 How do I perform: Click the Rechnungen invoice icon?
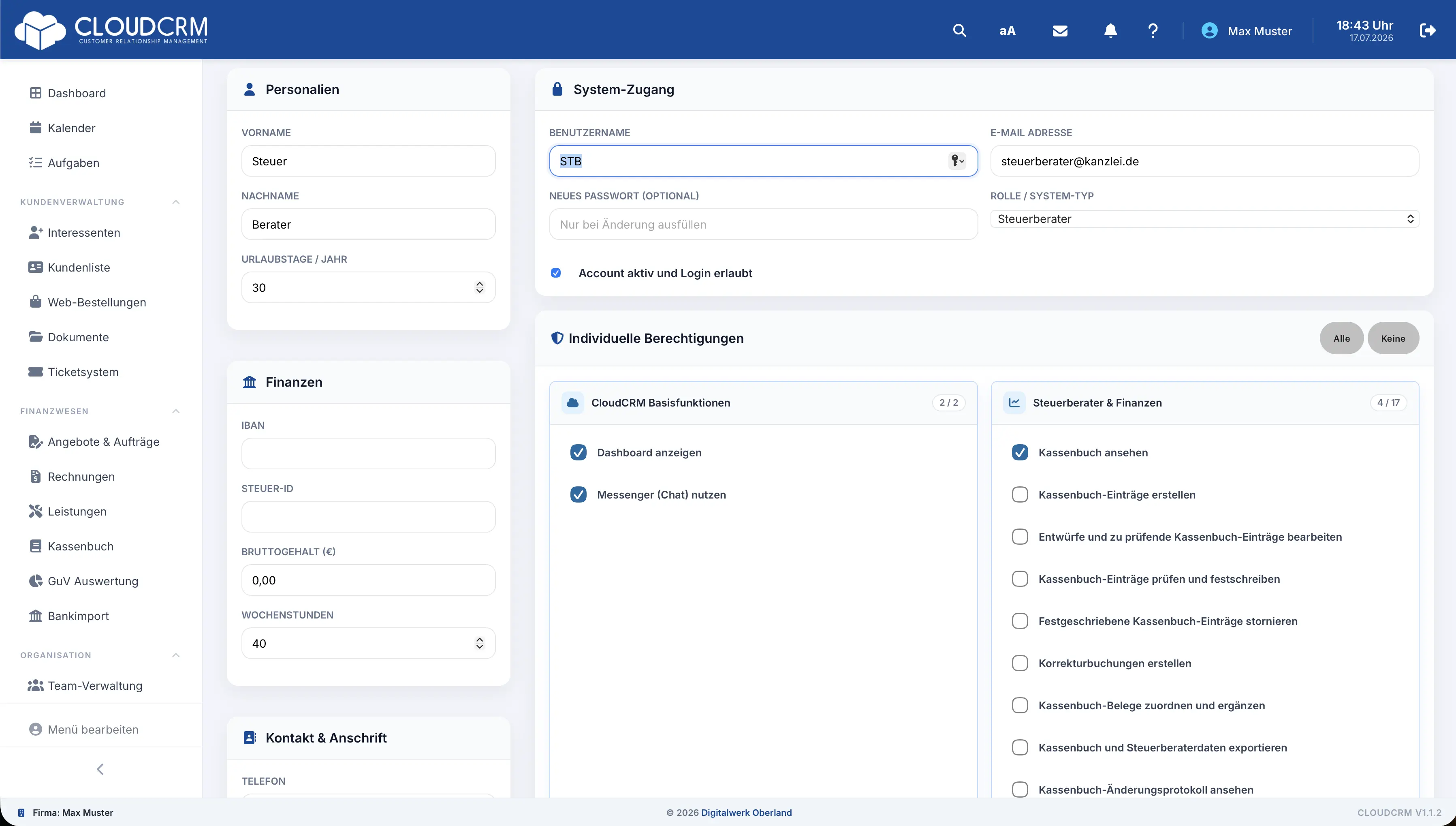click(x=35, y=476)
